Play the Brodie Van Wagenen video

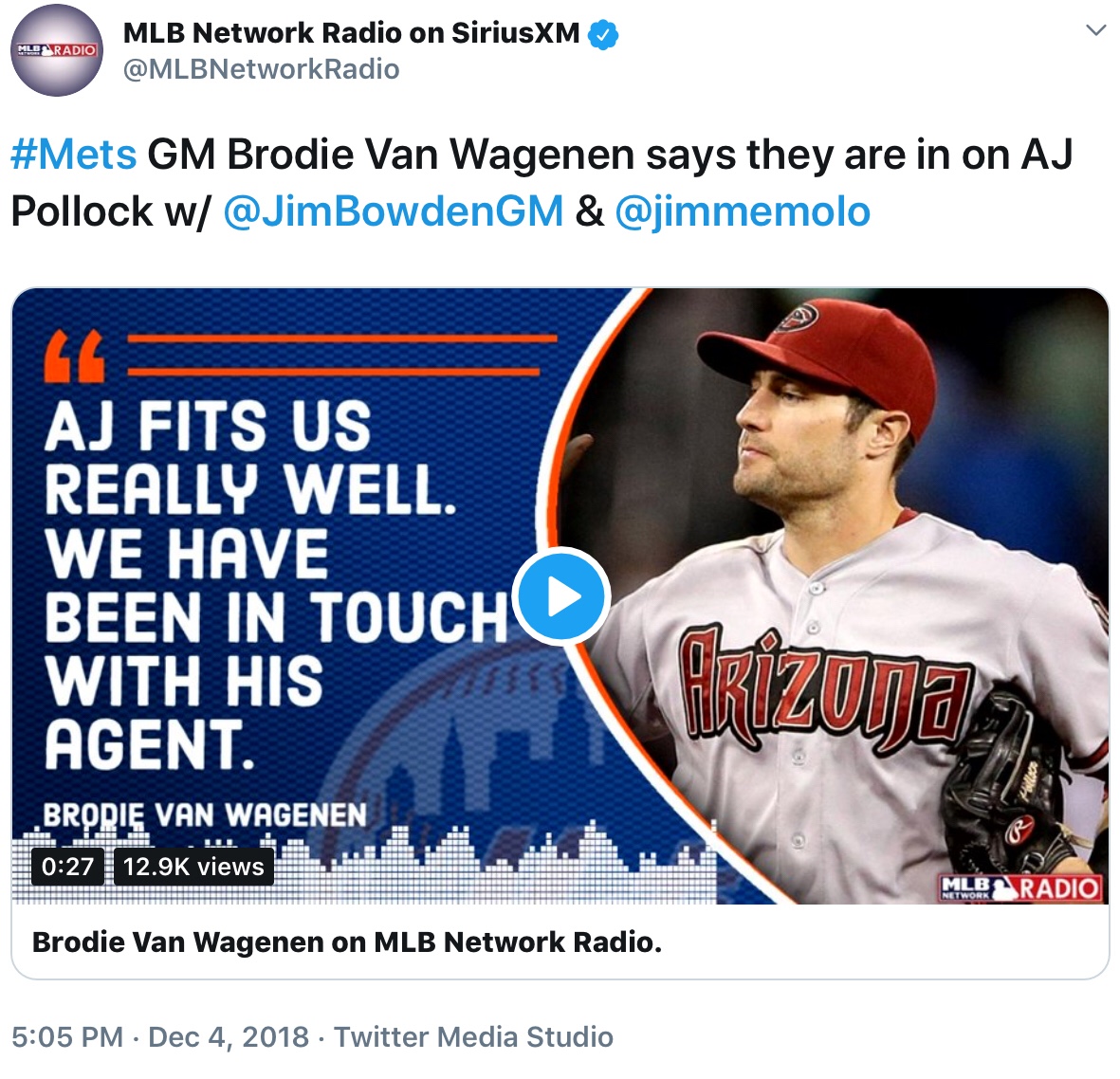click(x=561, y=596)
